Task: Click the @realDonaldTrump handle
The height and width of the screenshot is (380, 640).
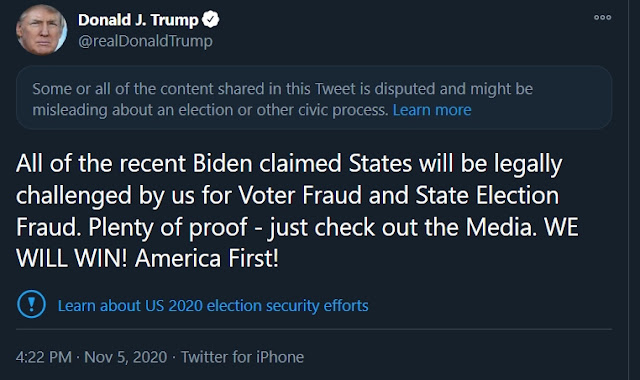Action: (145, 41)
